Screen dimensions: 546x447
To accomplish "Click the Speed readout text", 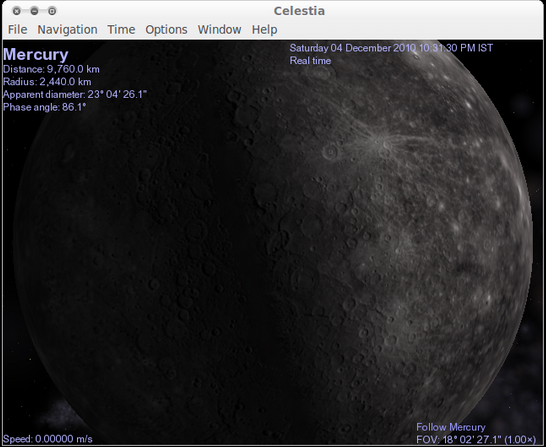I will pos(48,439).
